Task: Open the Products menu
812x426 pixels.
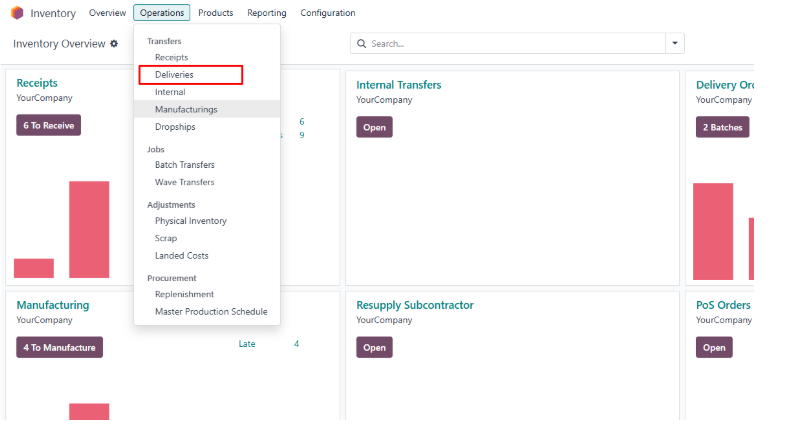Action: click(215, 13)
